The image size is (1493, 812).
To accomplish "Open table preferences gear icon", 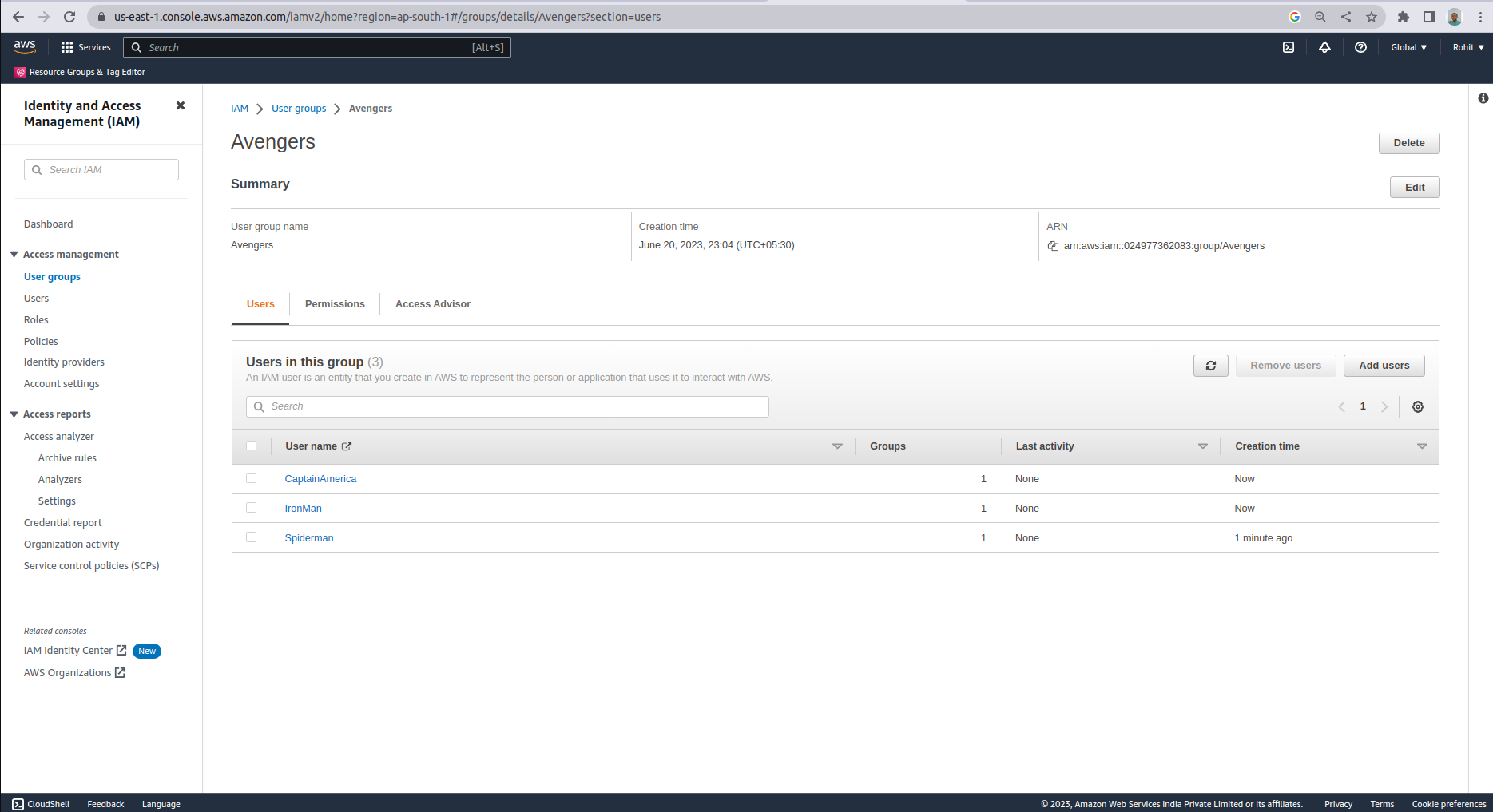I will [1418, 406].
